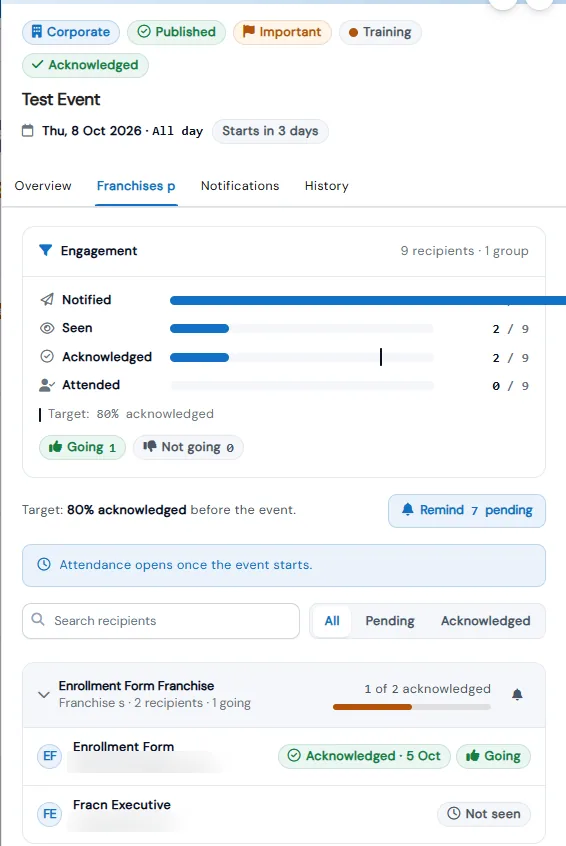Click the Notified paper plane icon
Image resolution: width=566 pixels, height=846 pixels.
click(x=47, y=299)
